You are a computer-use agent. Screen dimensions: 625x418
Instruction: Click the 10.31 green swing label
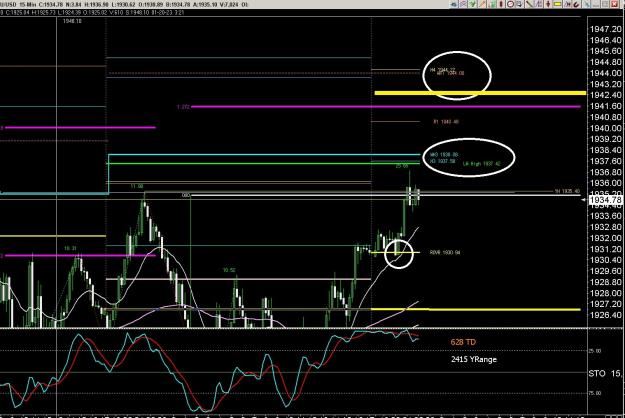point(70,248)
